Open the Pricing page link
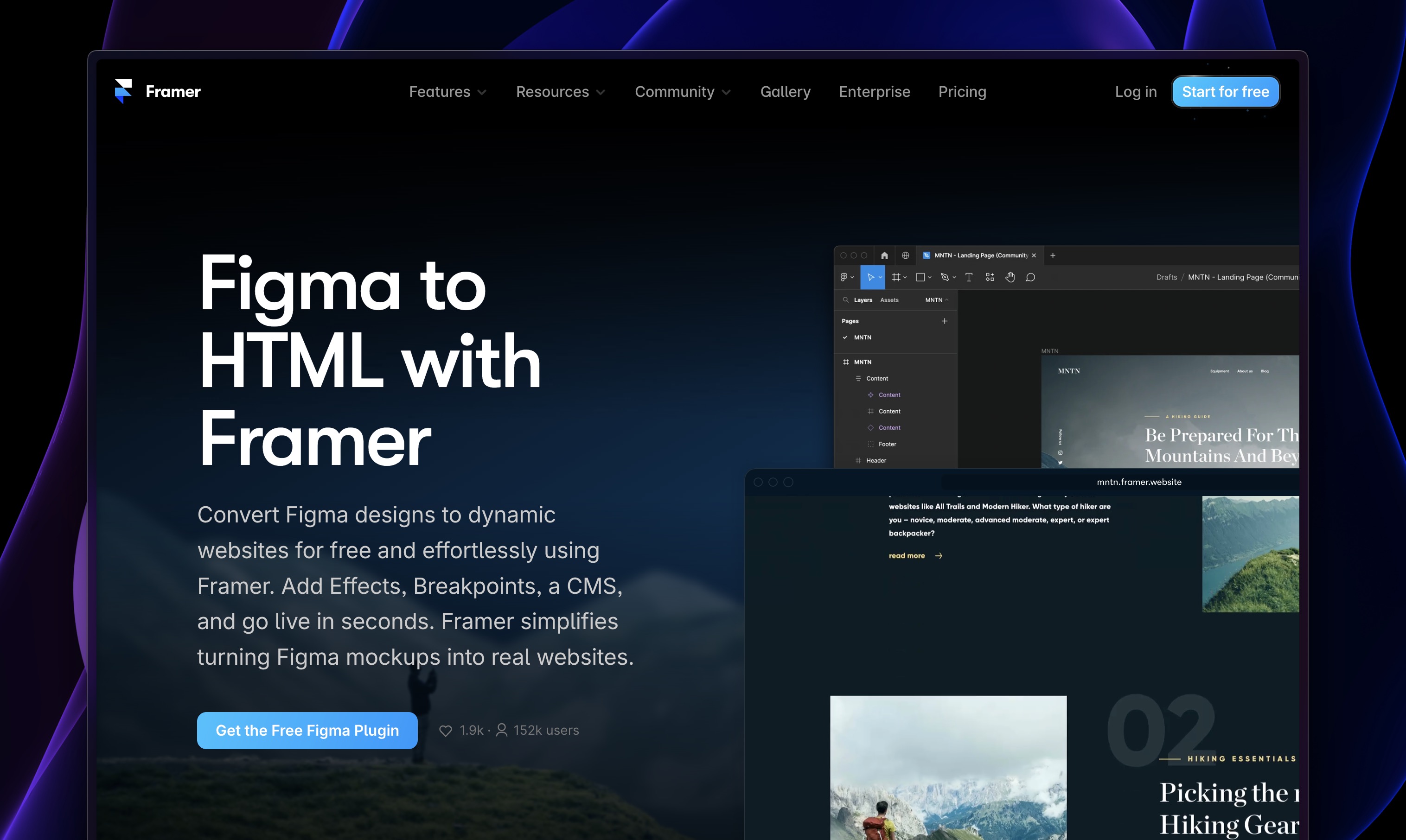The width and height of the screenshot is (1406, 840). [962, 92]
